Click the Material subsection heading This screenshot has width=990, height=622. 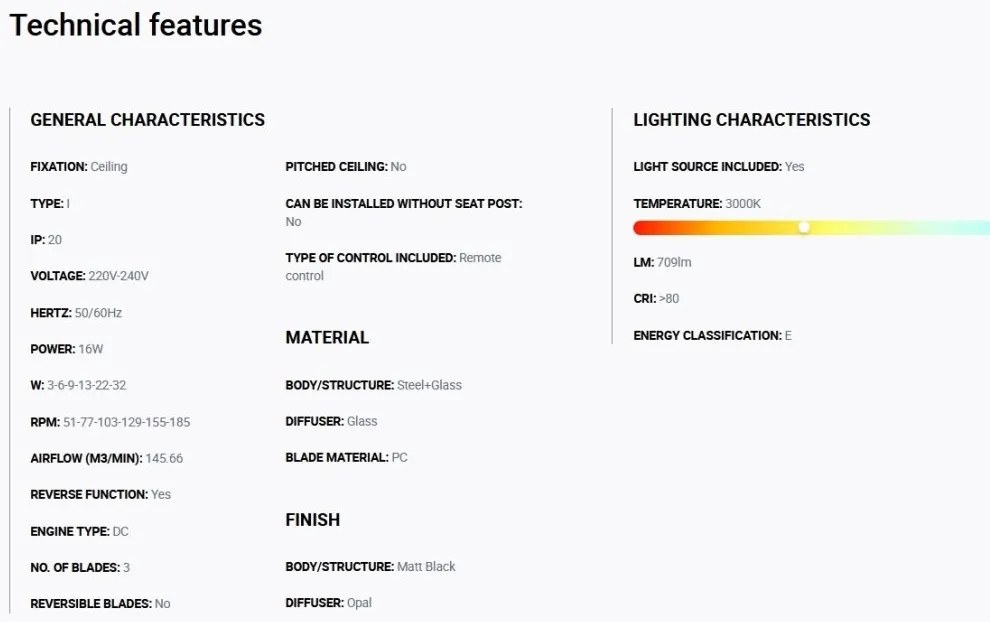(327, 337)
